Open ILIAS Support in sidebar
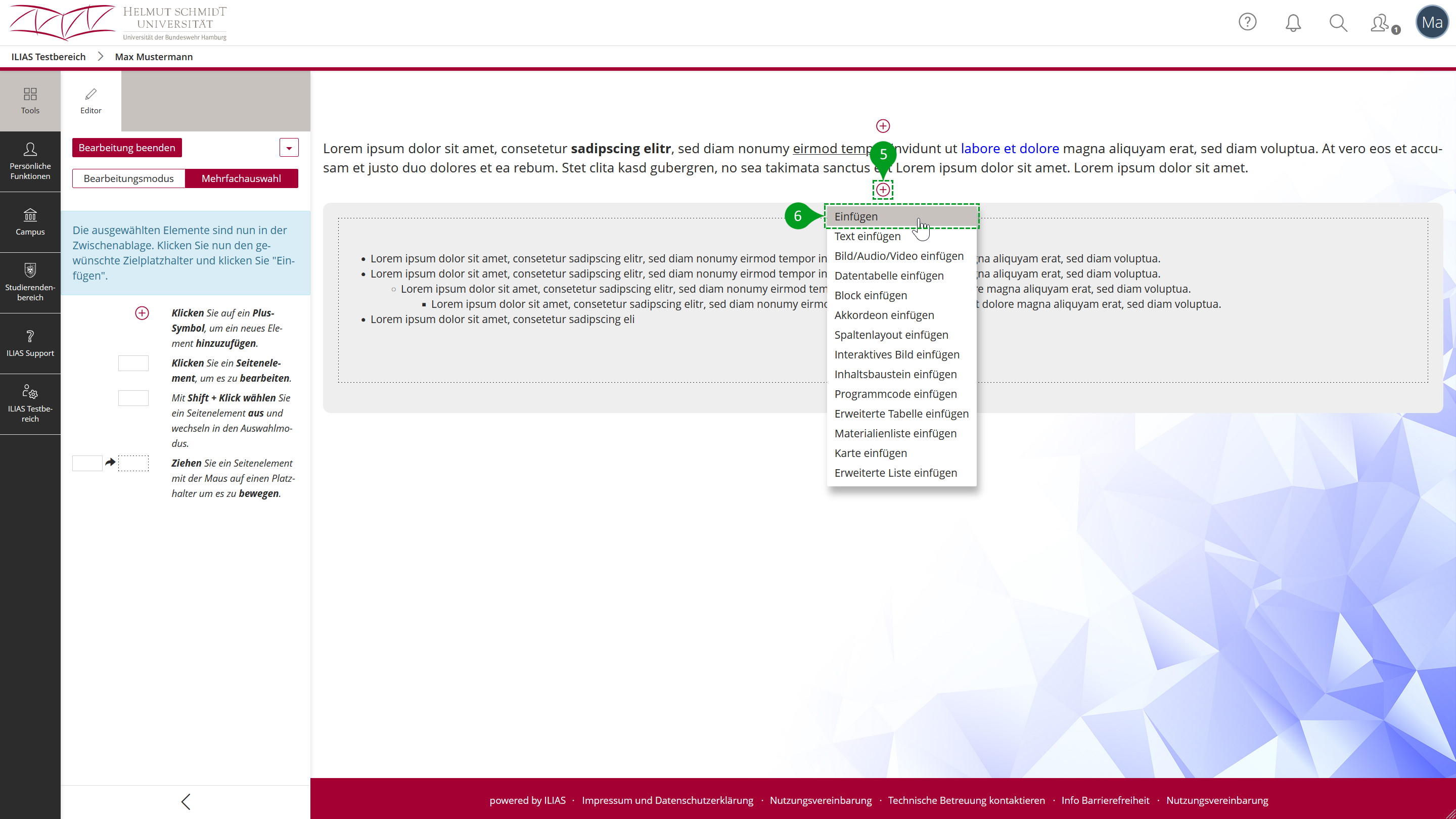 [30, 344]
